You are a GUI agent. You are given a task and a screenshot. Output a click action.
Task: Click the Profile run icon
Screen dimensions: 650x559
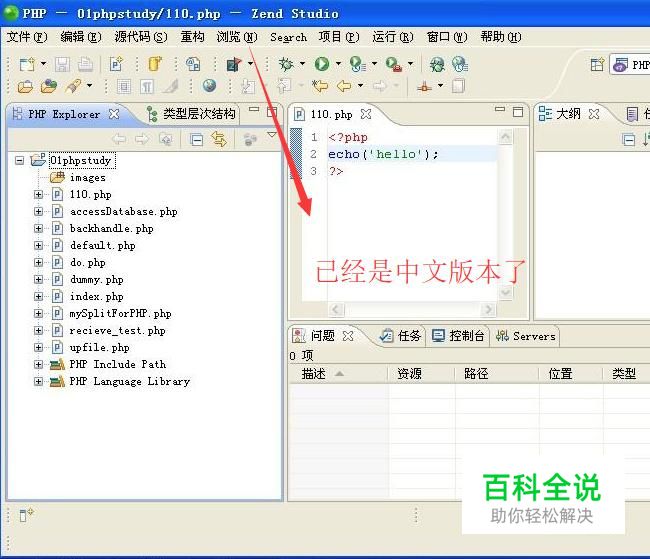[x=357, y=64]
